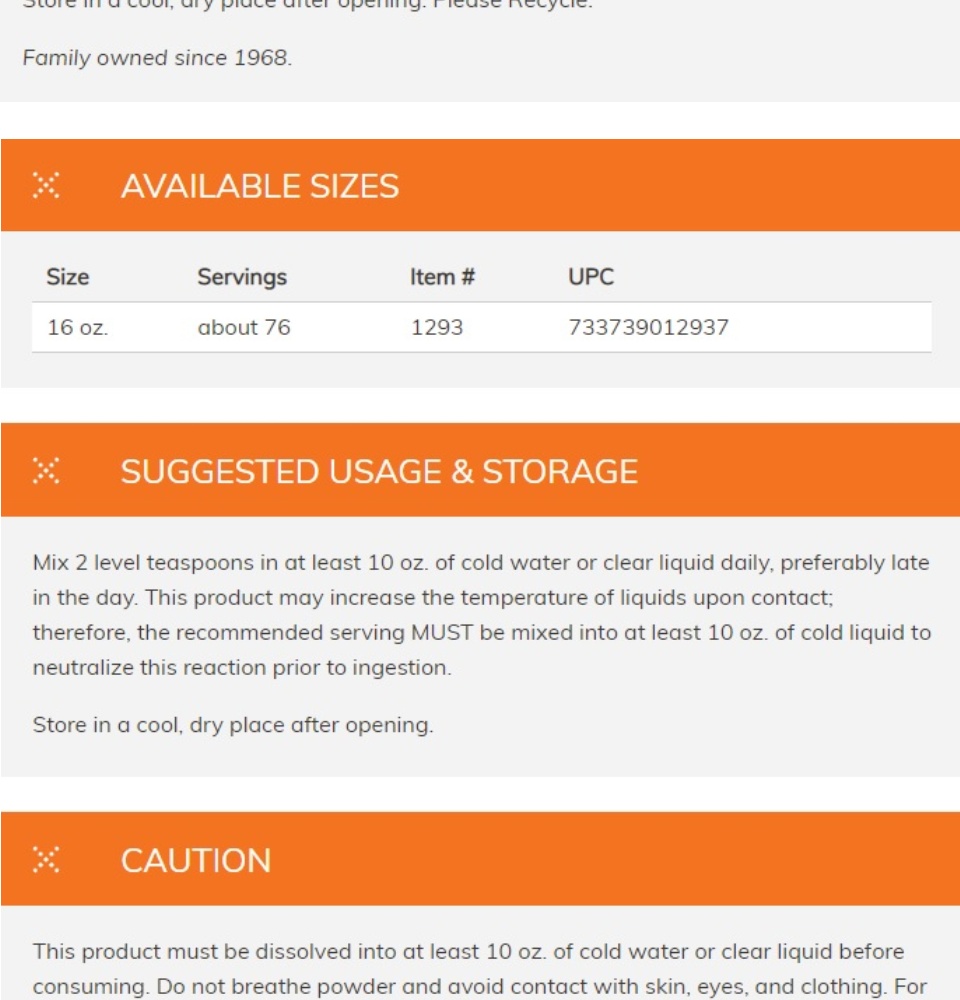The width and height of the screenshot is (960, 1000).
Task: Click the Suggested Usage & Storage cross icon
Action: click(x=46, y=471)
